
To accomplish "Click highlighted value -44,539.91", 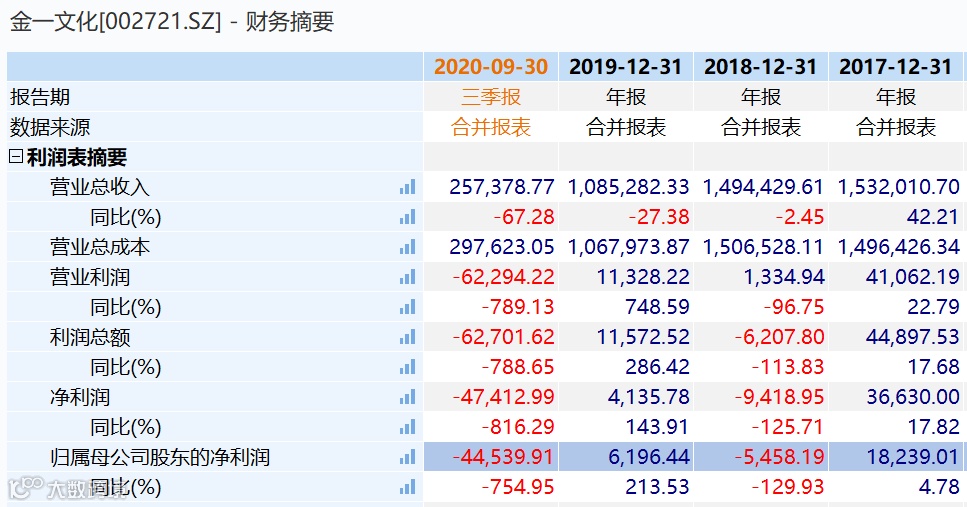I will pyautogui.click(x=503, y=458).
